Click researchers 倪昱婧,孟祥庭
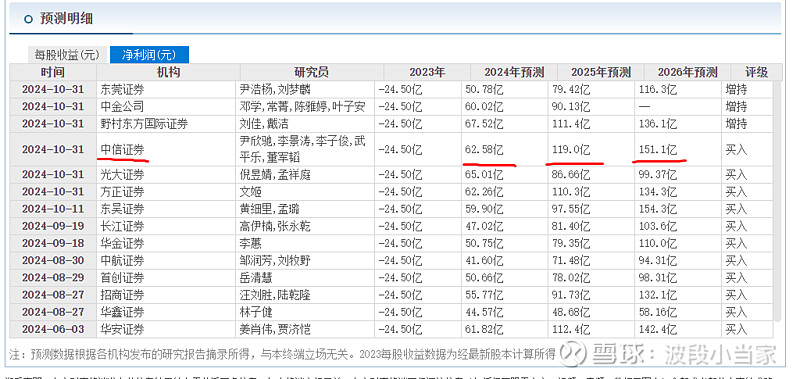The height and width of the screenshot is (379, 800). click(x=275, y=174)
